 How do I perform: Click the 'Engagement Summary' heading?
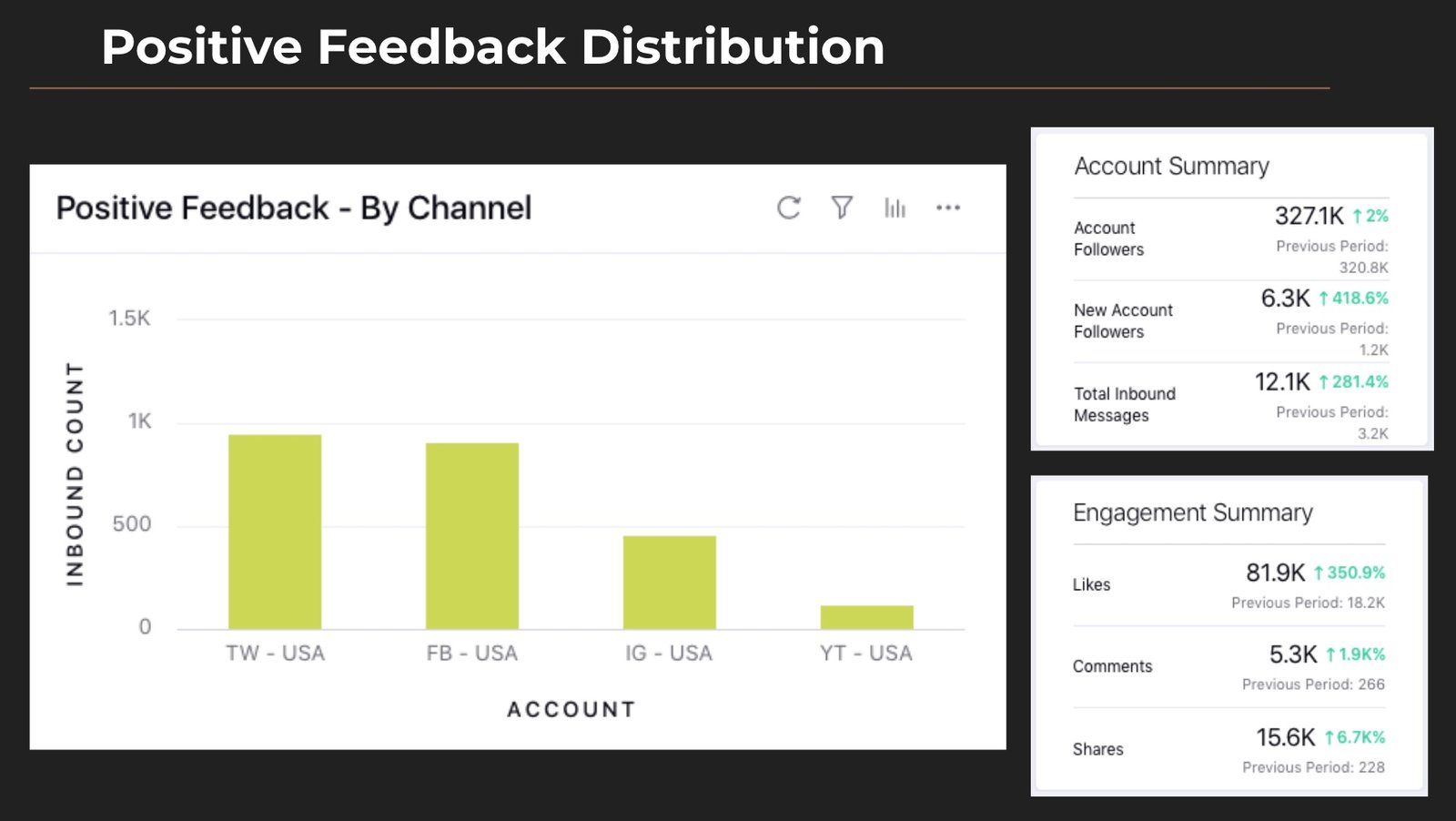click(1193, 513)
